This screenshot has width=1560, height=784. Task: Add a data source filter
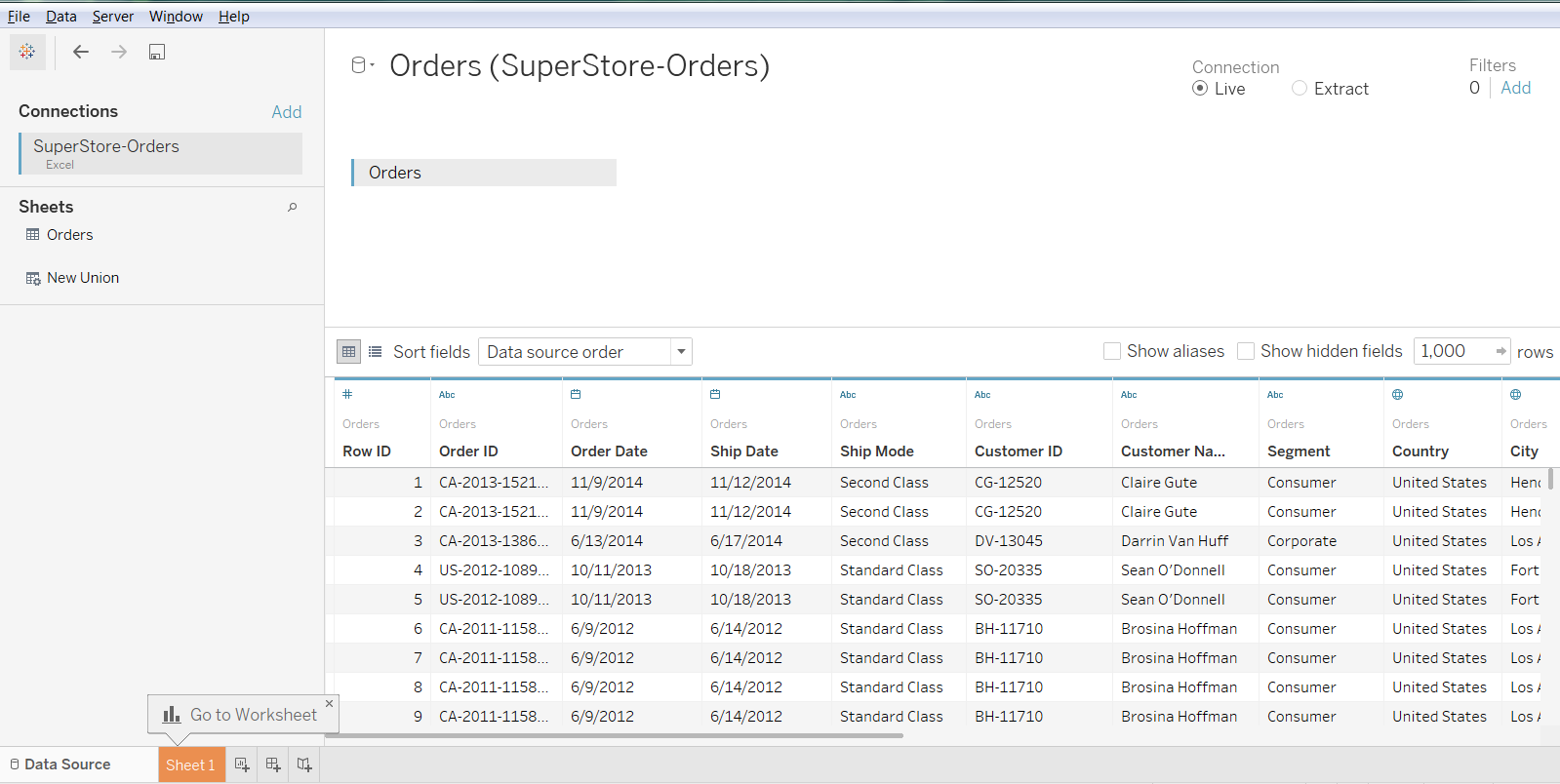(x=1516, y=88)
